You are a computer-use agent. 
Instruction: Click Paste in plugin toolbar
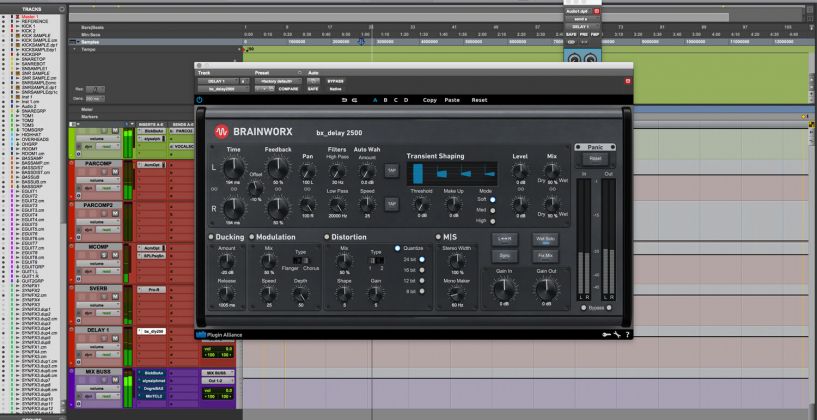point(452,100)
